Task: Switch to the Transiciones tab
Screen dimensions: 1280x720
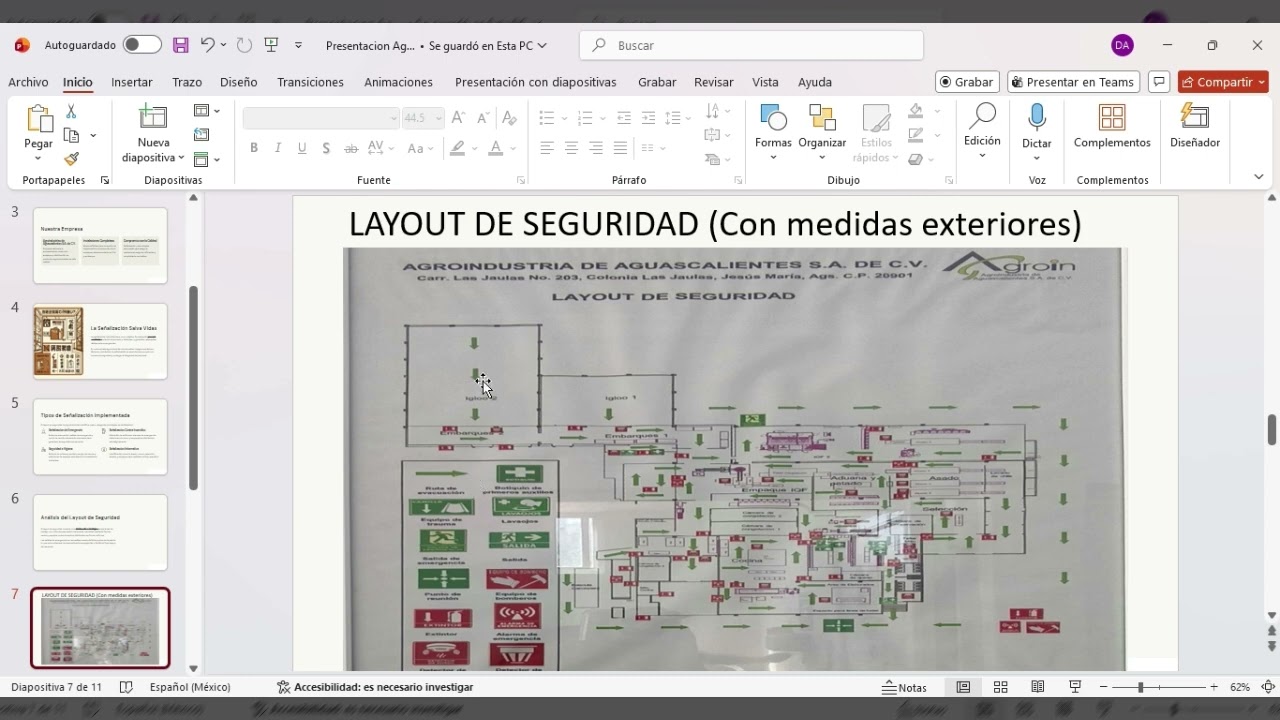Action: click(310, 82)
